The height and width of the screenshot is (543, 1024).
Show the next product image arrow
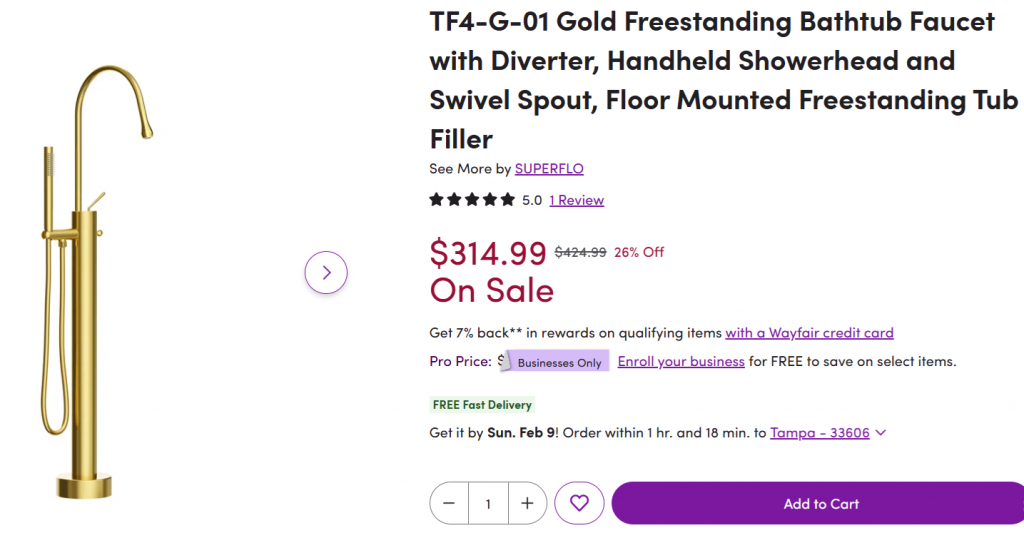click(x=326, y=272)
